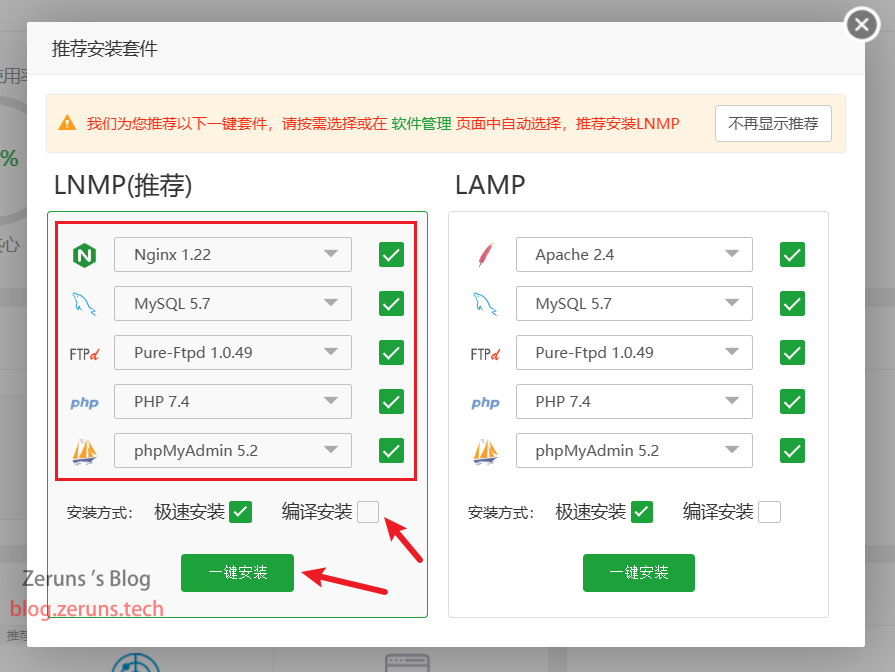Close the recommended install dialog

coord(862,25)
